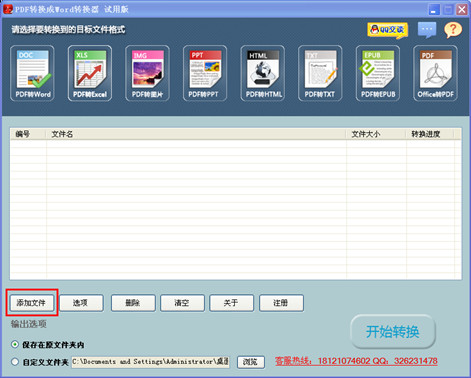The width and height of the screenshot is (471, 378).
Task: Choose the PDF转图片 image format icon
Action: (147, 73)
